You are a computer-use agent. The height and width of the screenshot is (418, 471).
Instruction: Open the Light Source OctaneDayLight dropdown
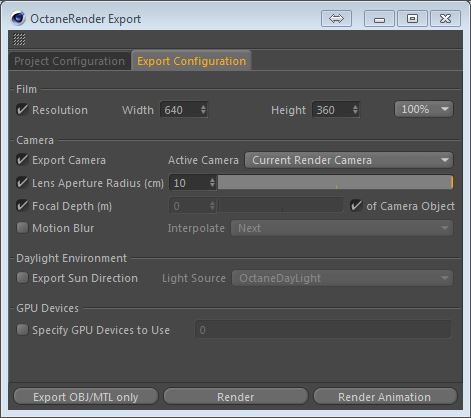point(342,278)
